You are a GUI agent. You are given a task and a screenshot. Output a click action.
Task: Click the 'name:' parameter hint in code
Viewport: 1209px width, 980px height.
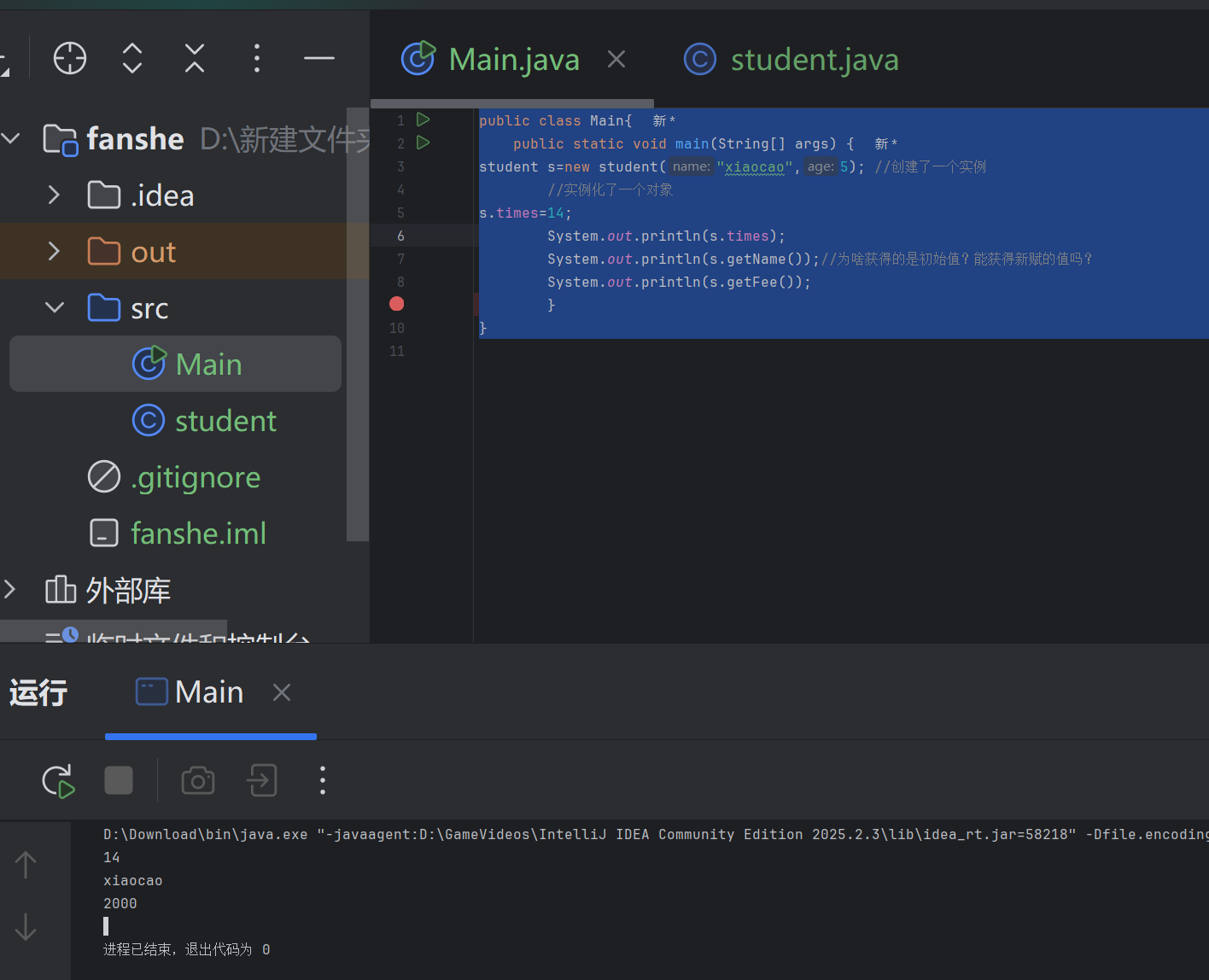[692, 166]
